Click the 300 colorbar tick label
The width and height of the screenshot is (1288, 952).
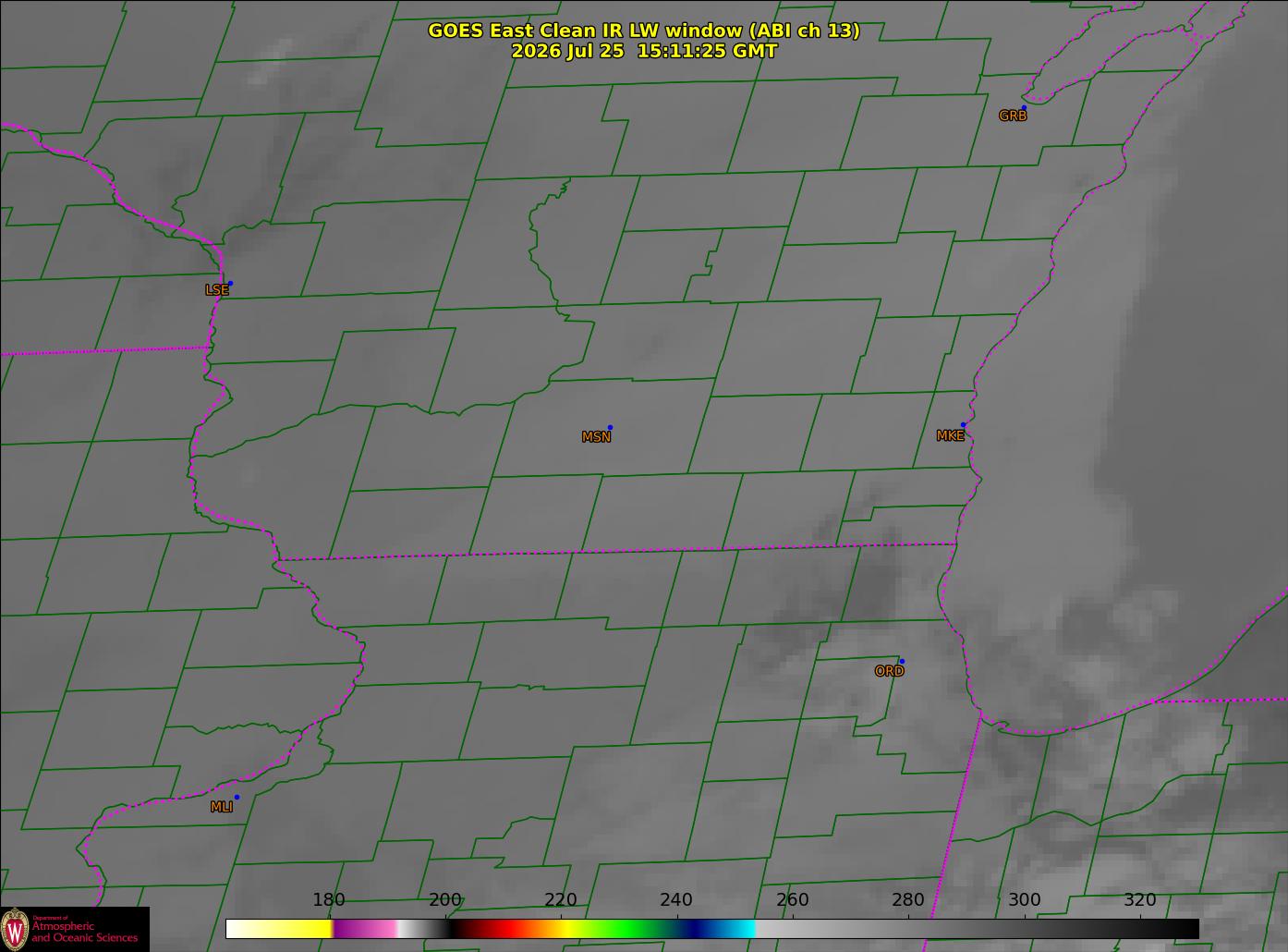click(1024, 900)
